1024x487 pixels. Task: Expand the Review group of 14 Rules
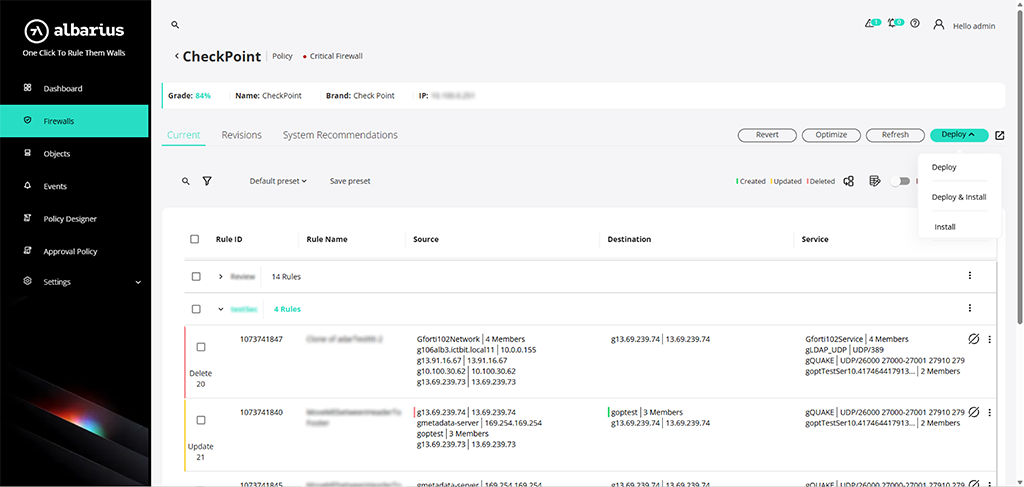221,277
